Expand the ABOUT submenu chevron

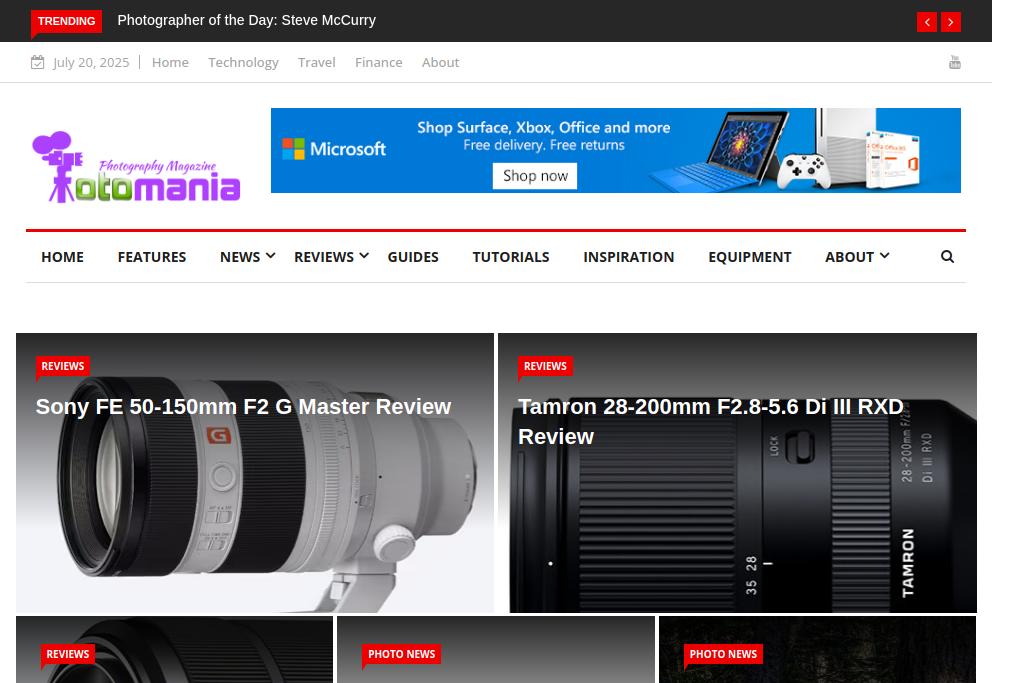click(884, 256)
